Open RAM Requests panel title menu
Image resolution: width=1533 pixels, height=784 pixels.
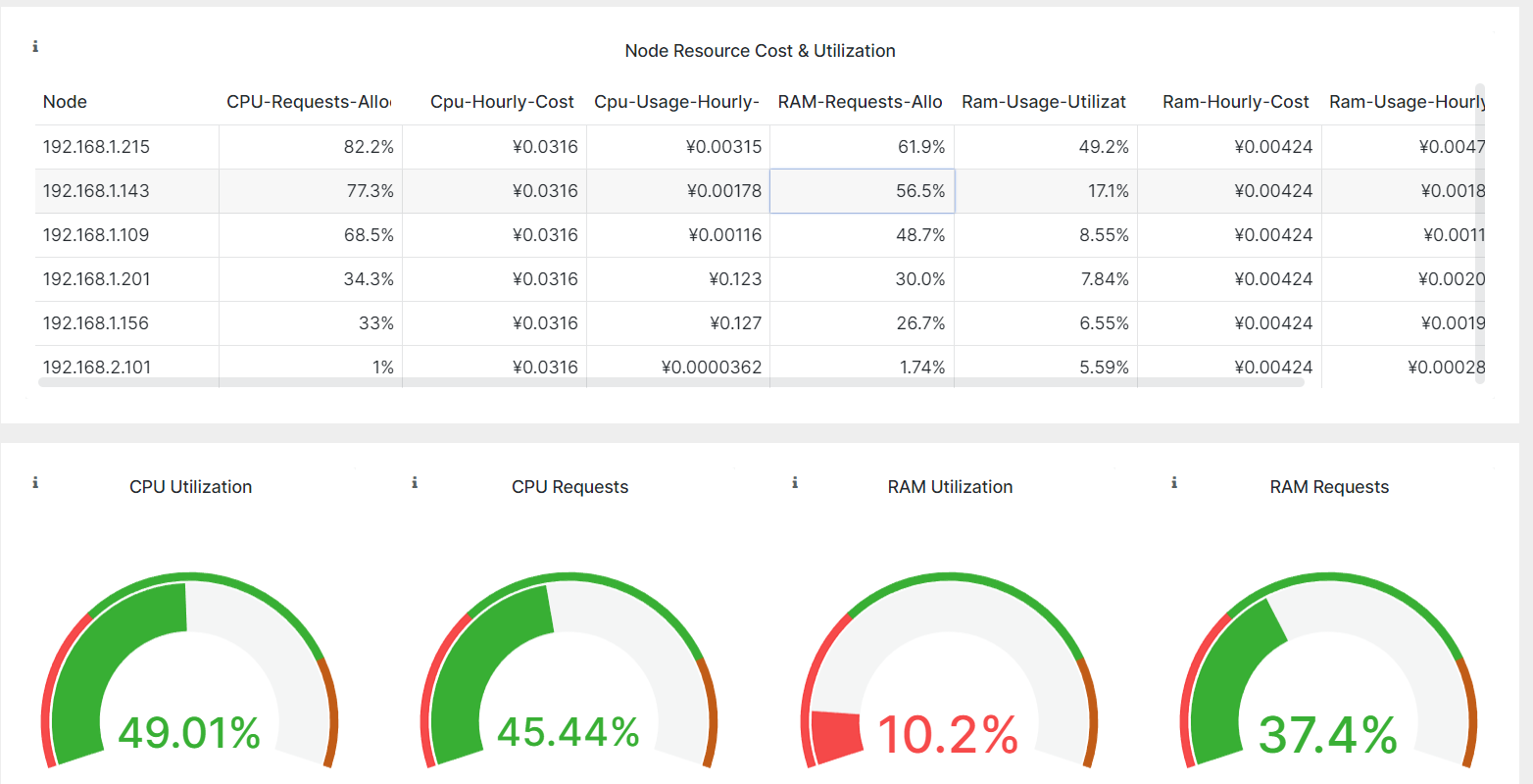pos(1330,487)
